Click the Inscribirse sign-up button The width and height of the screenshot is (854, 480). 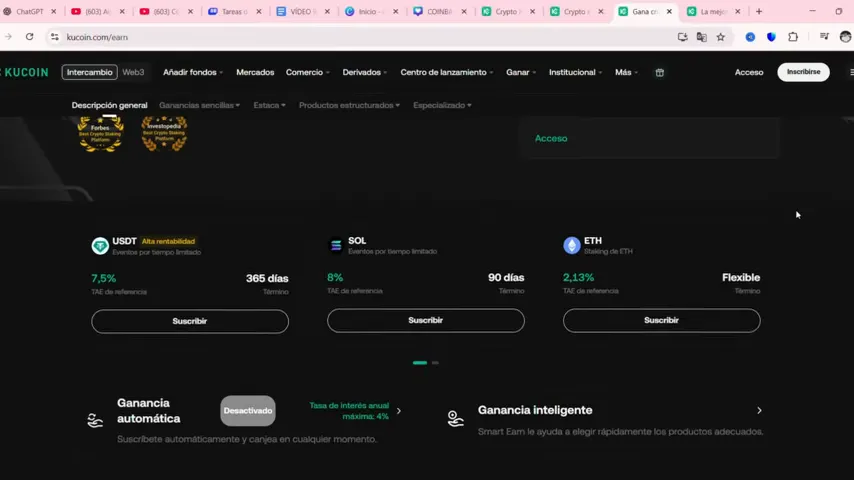[x=803, y=72]
